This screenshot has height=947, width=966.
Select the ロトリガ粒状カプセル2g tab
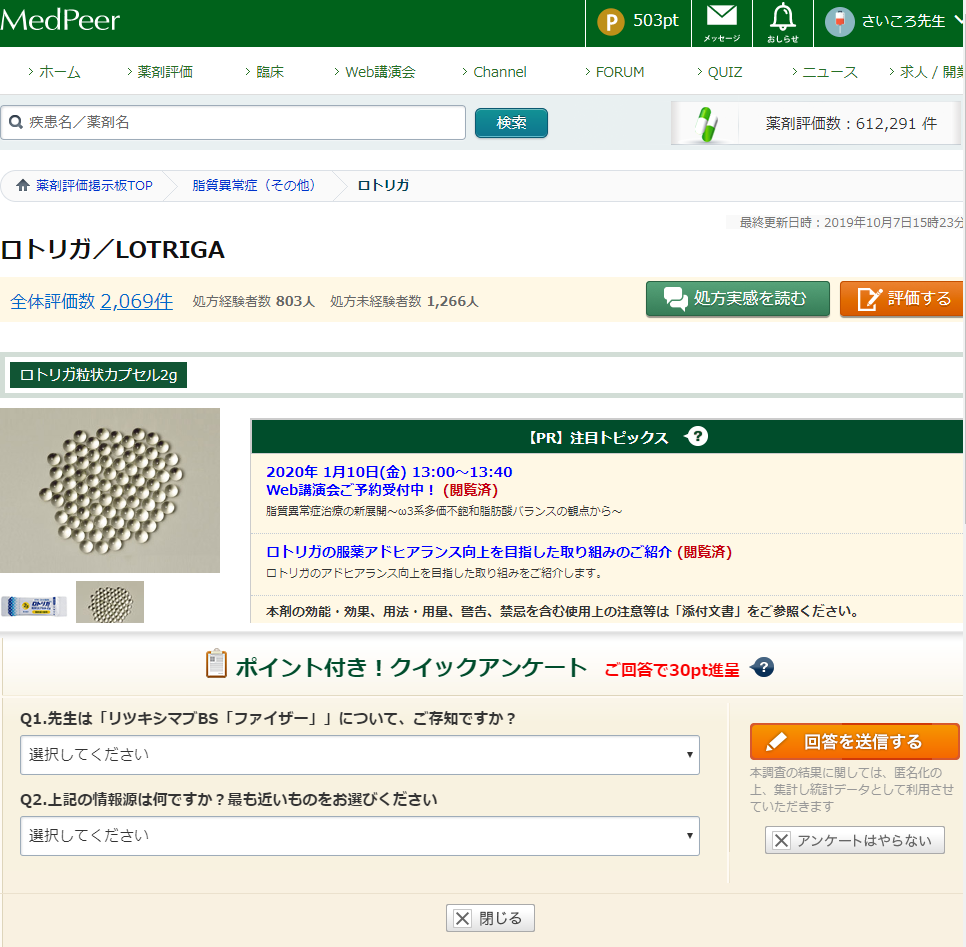click(x=98, y=375)
